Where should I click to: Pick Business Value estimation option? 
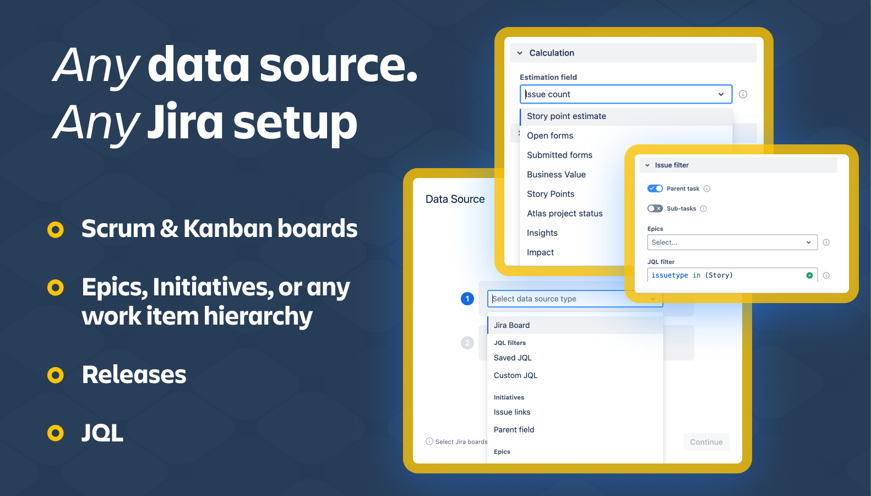556,174
